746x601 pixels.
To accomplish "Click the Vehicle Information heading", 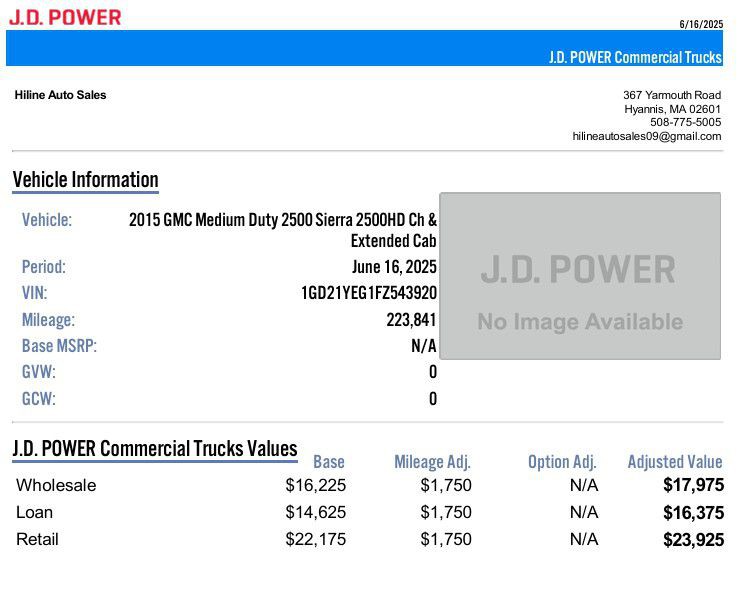I will [86, 180].
